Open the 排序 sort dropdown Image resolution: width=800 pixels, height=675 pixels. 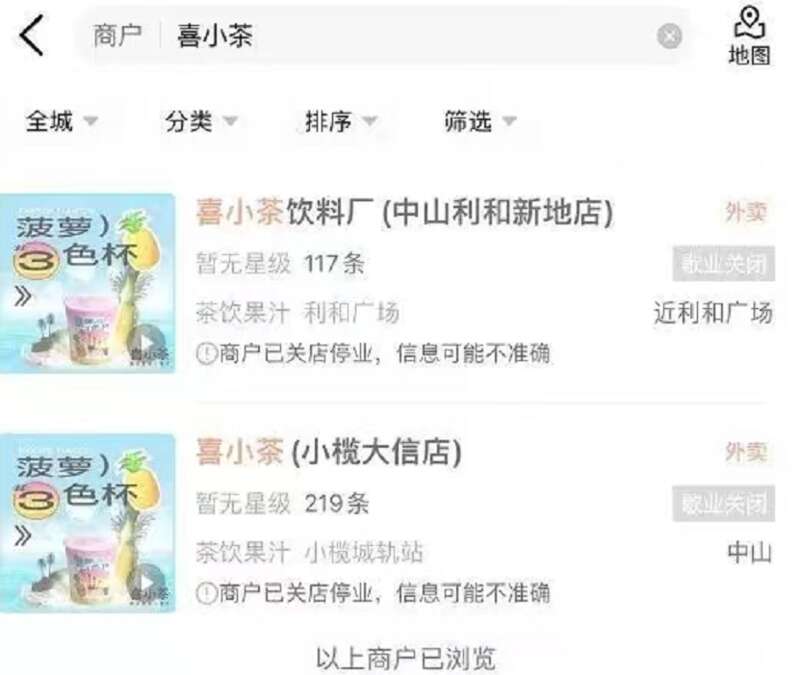click(x=341, y=121)
